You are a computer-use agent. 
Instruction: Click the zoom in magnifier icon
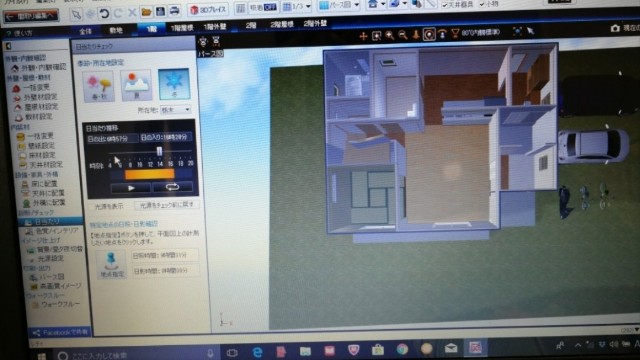tap(389, 36)
